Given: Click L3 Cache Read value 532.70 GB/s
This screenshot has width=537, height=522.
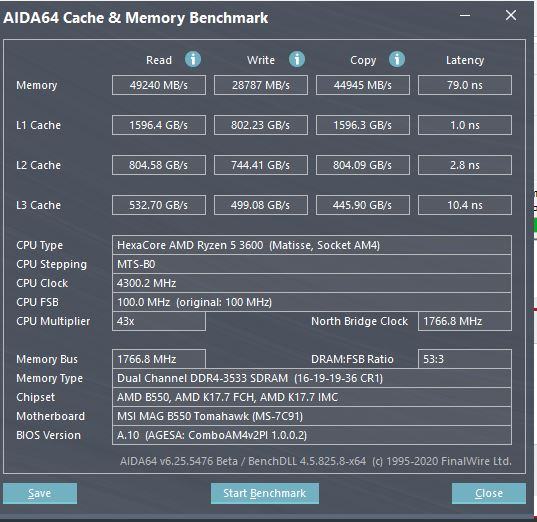Looking at the screenshot, I should tap(159, 205).
